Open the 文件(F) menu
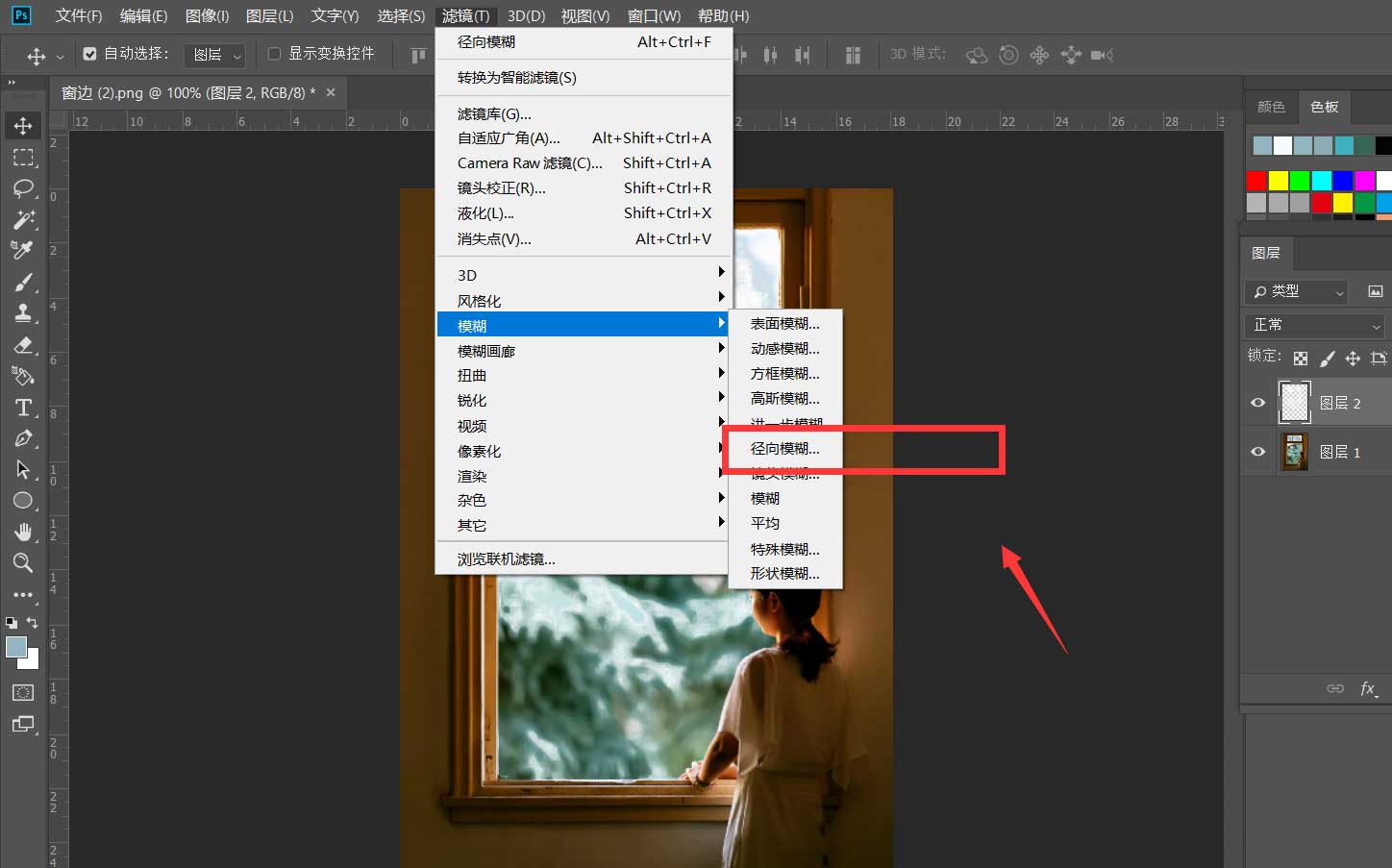 point(79,16)
